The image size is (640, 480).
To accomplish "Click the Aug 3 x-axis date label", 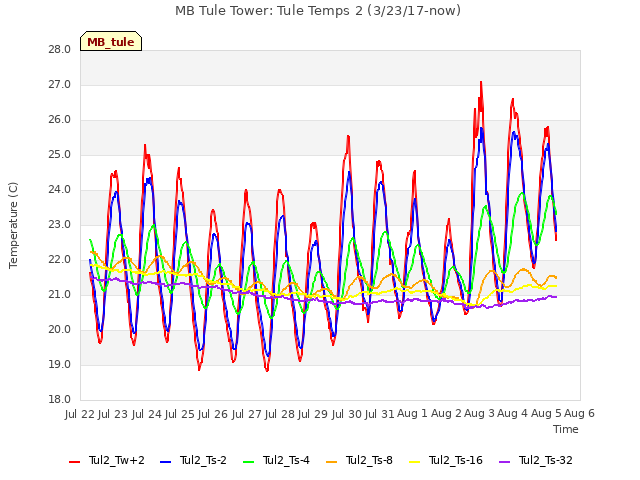I will (x=479, y=414).
